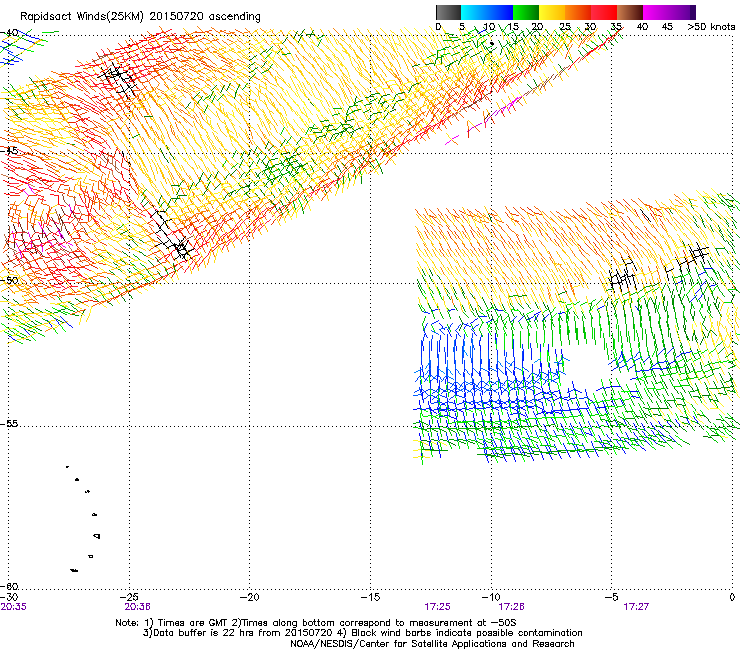Click the title text 'Rapidscat Winds(25KM) 20150720 ascending'

pos(140,16)
